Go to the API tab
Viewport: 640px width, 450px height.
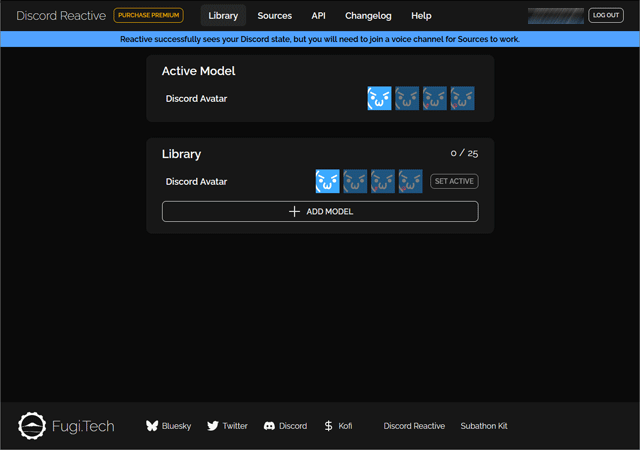(x=318, y=16)
